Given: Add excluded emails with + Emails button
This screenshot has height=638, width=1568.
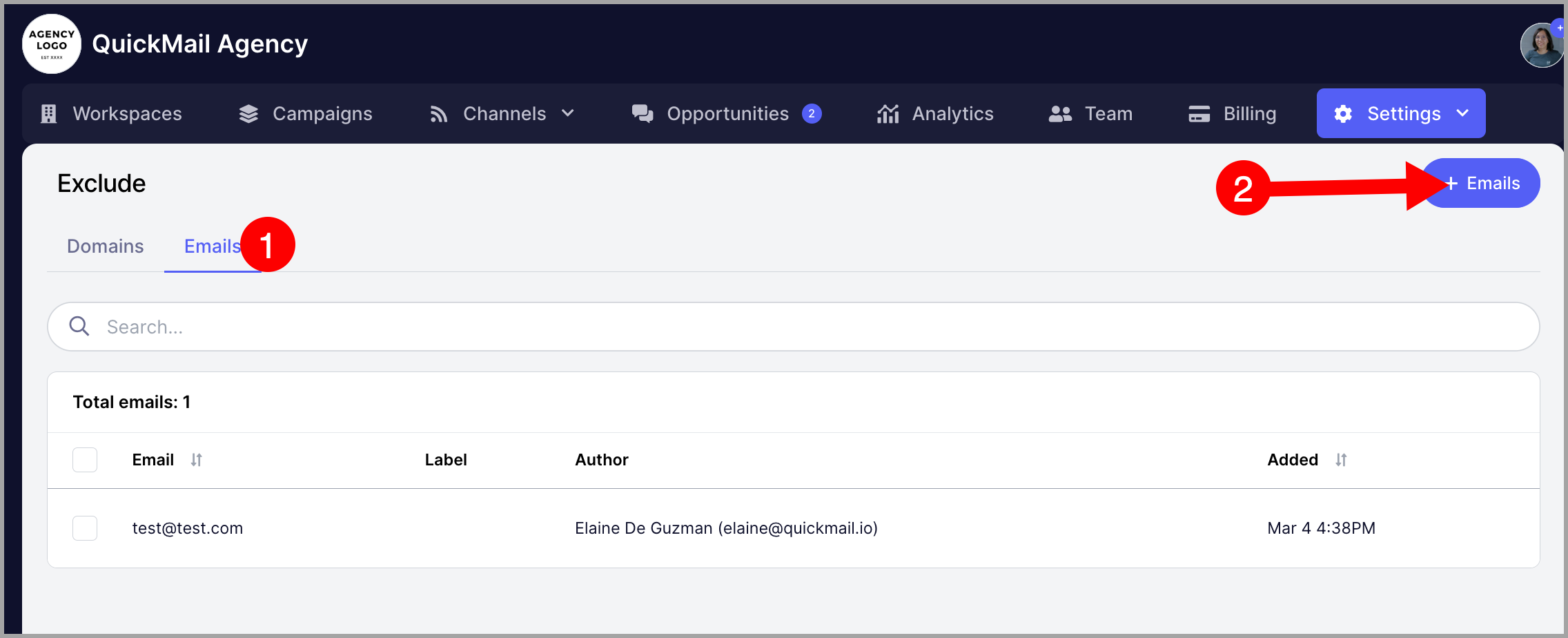Looking at the screenshot, I should pyautogui.click(x=1481, y=183).
